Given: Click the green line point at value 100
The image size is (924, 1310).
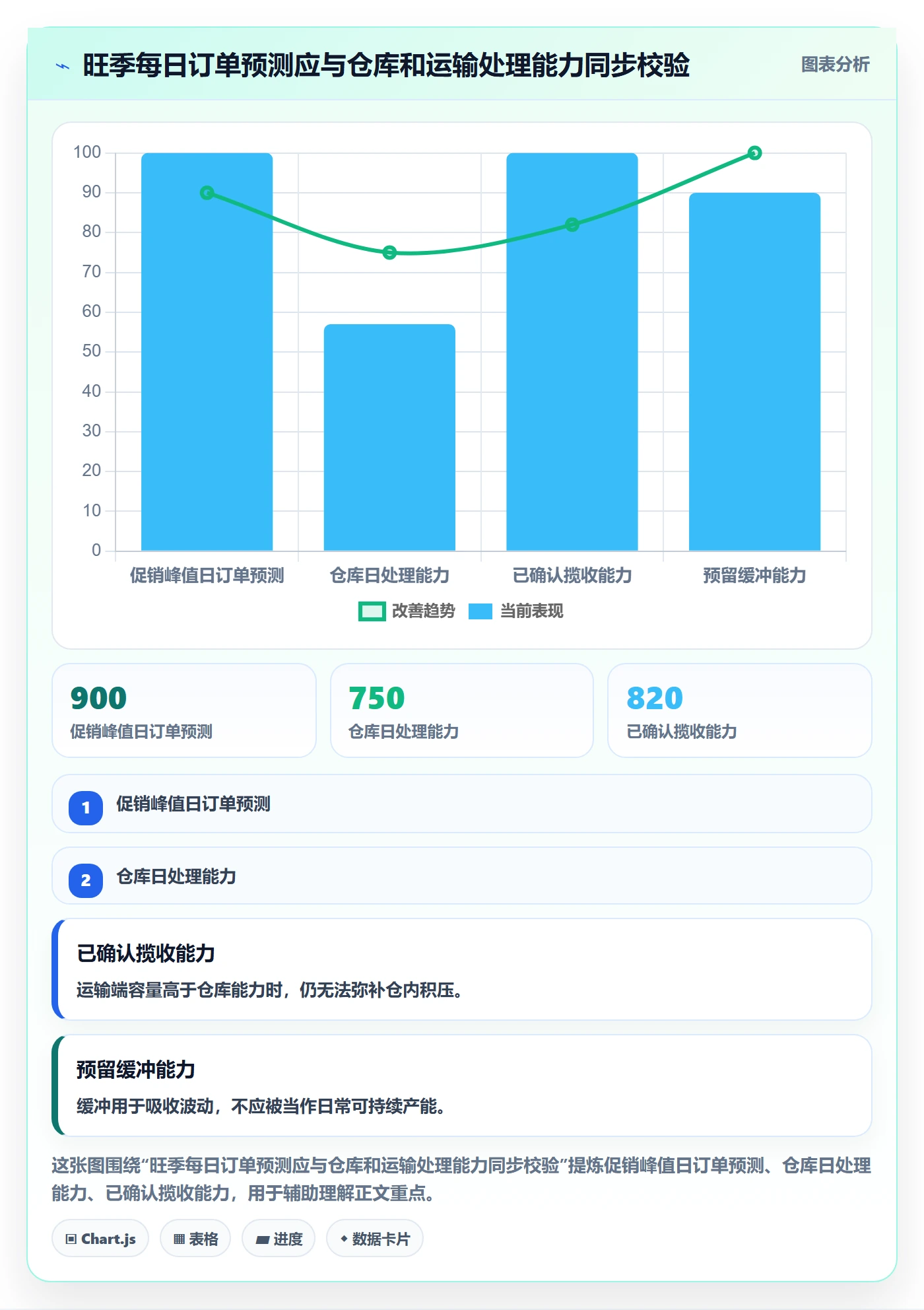Looking at the screenshot, I should (x=755, y=153).
